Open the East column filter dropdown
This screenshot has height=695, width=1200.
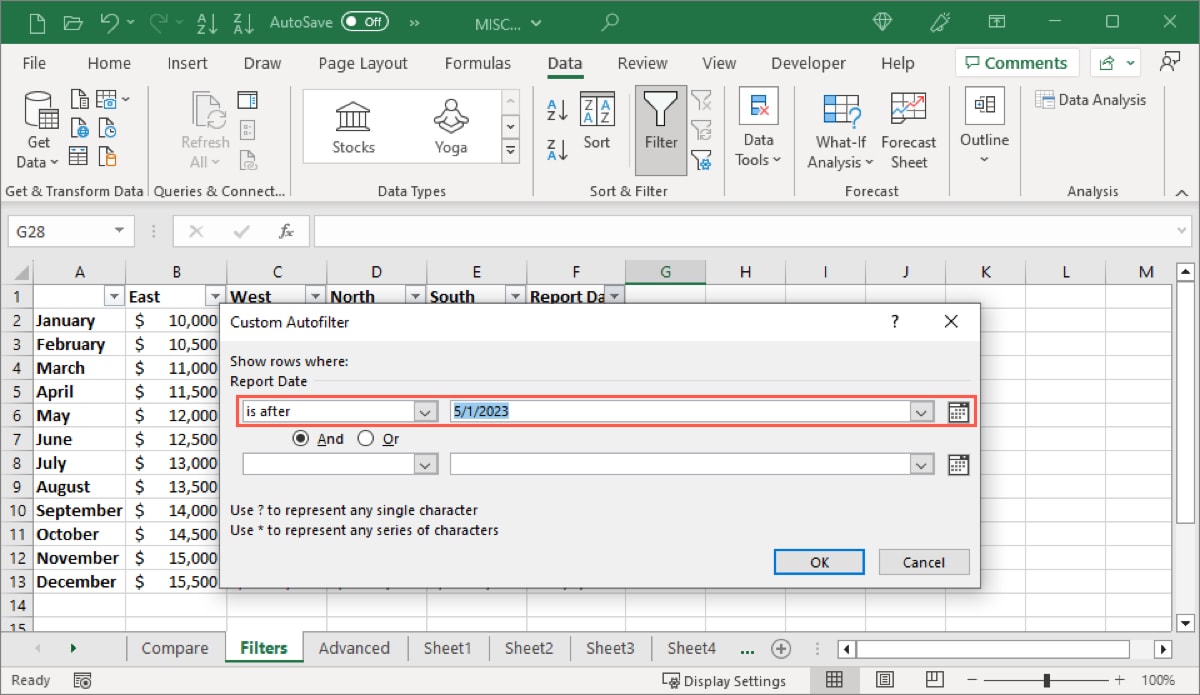pos(214,296)
